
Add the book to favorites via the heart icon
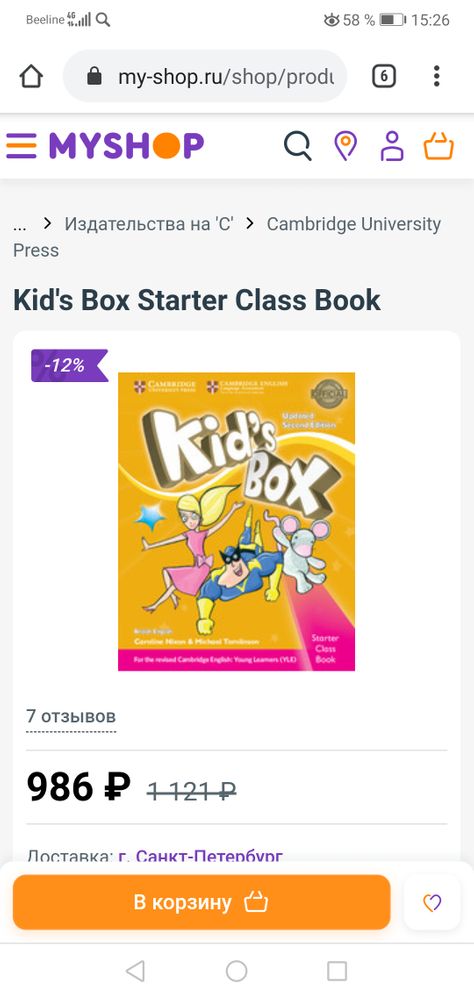[433, 902]
